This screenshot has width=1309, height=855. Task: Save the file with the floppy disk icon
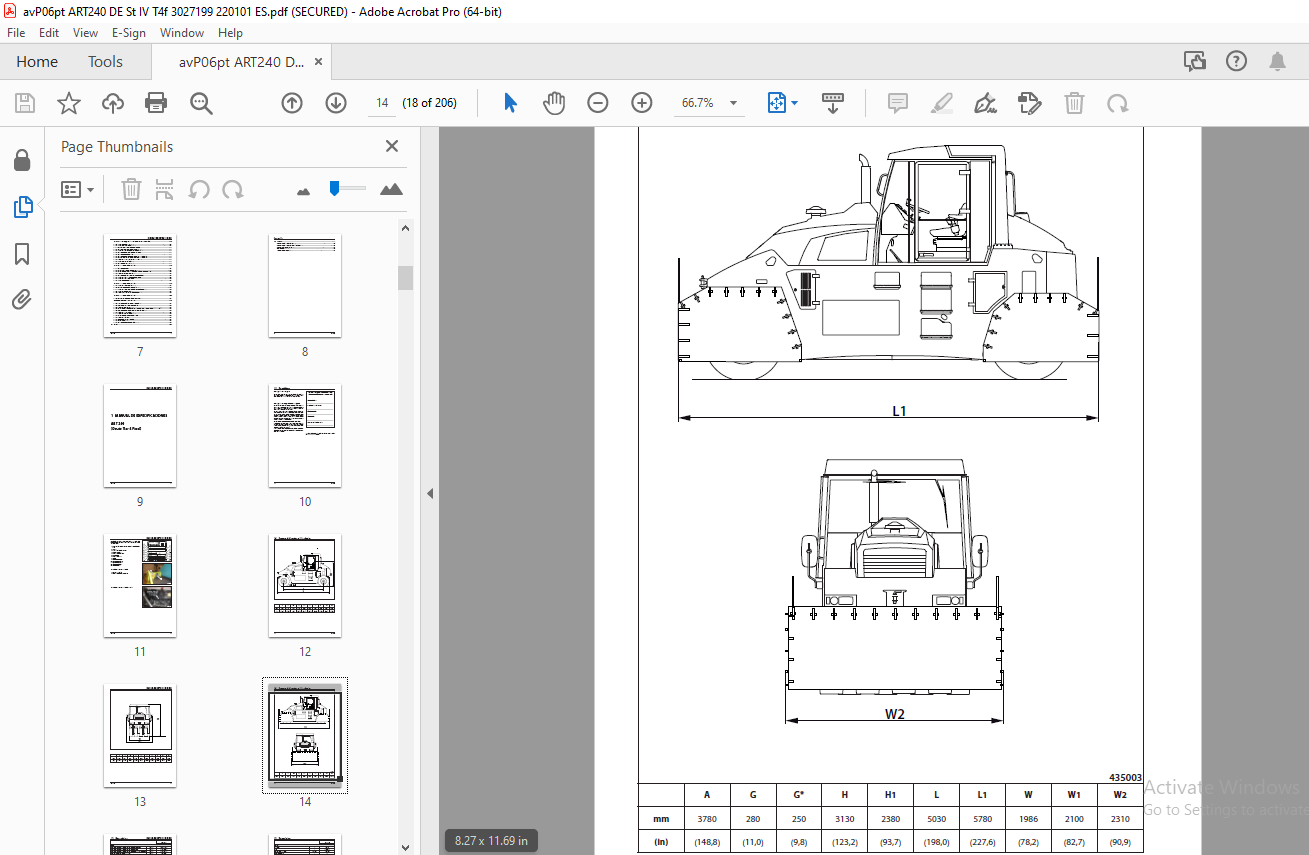[25, 103]
